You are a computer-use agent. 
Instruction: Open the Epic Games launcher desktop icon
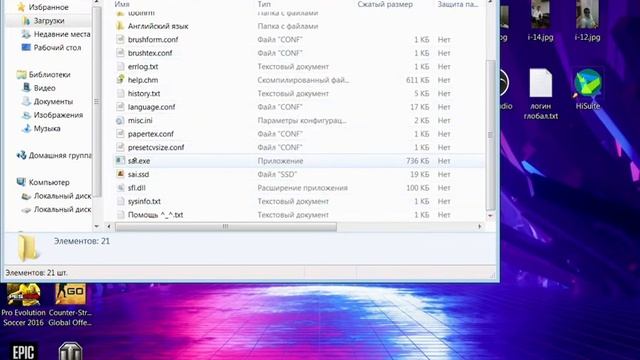(x=23, y=351)
